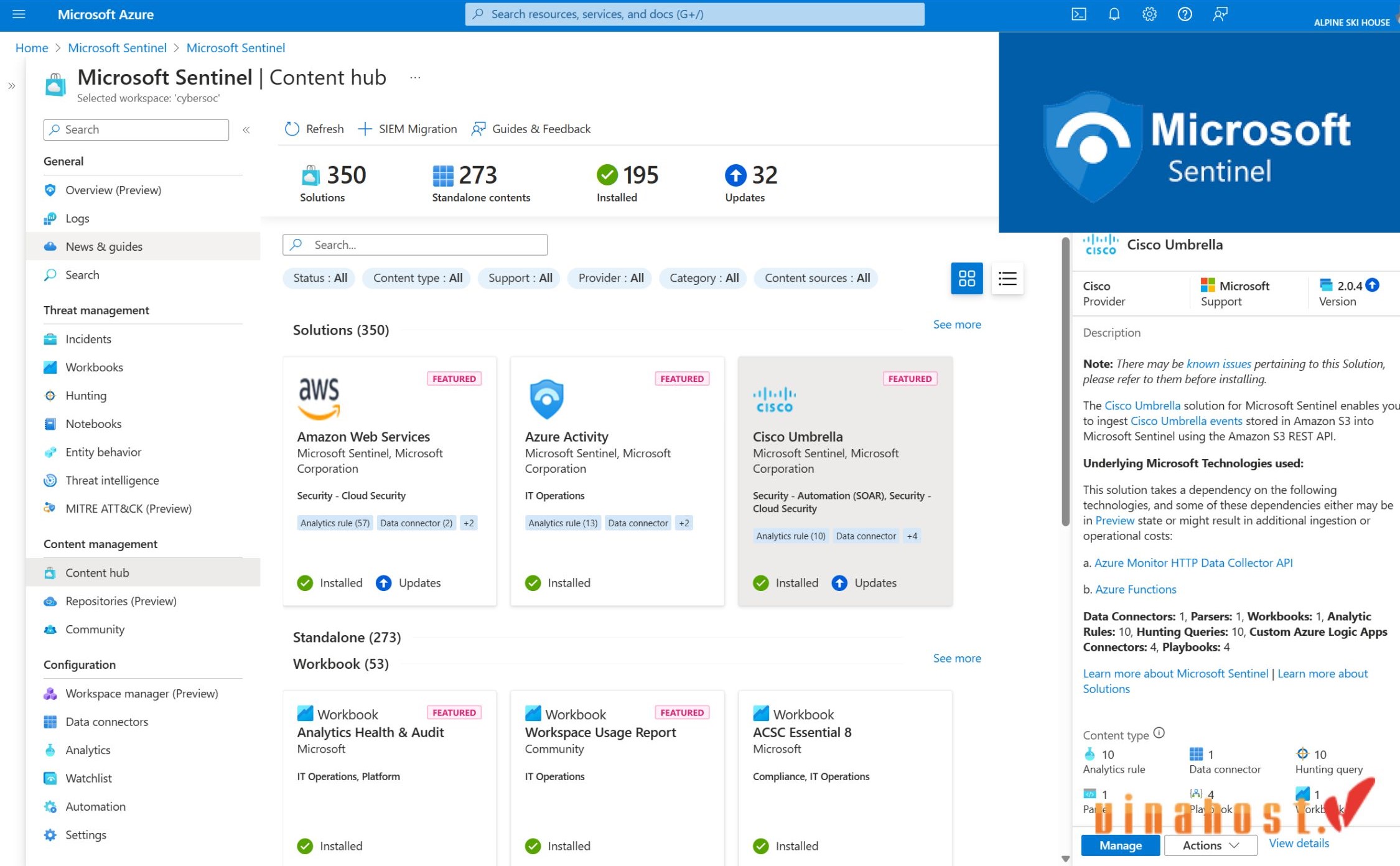Click the Manage button

(1121, 845)
